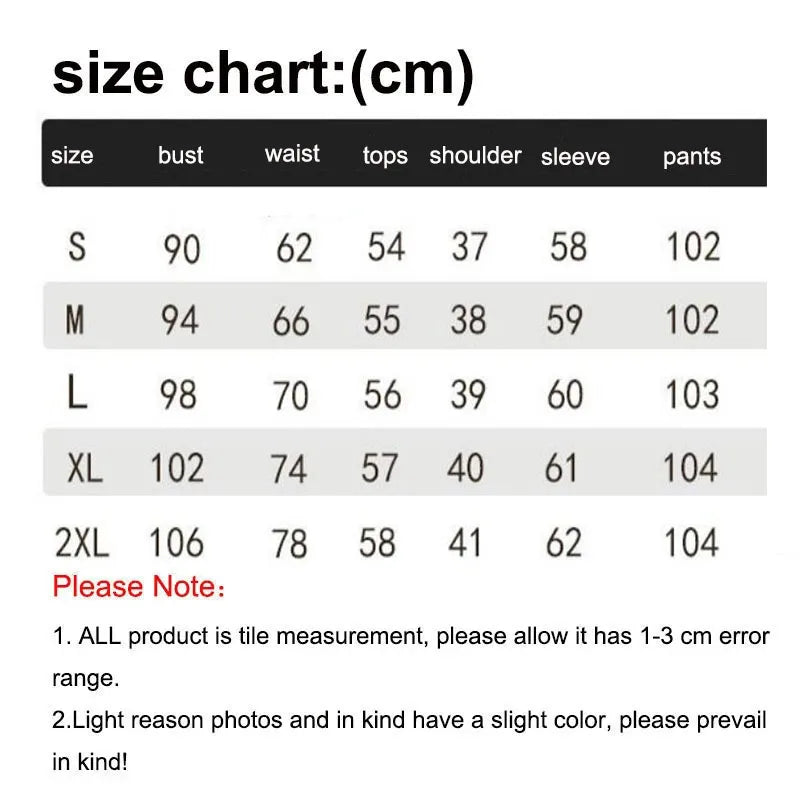Select the XL size row label
The image size is (800, 800).
point(85,468)
